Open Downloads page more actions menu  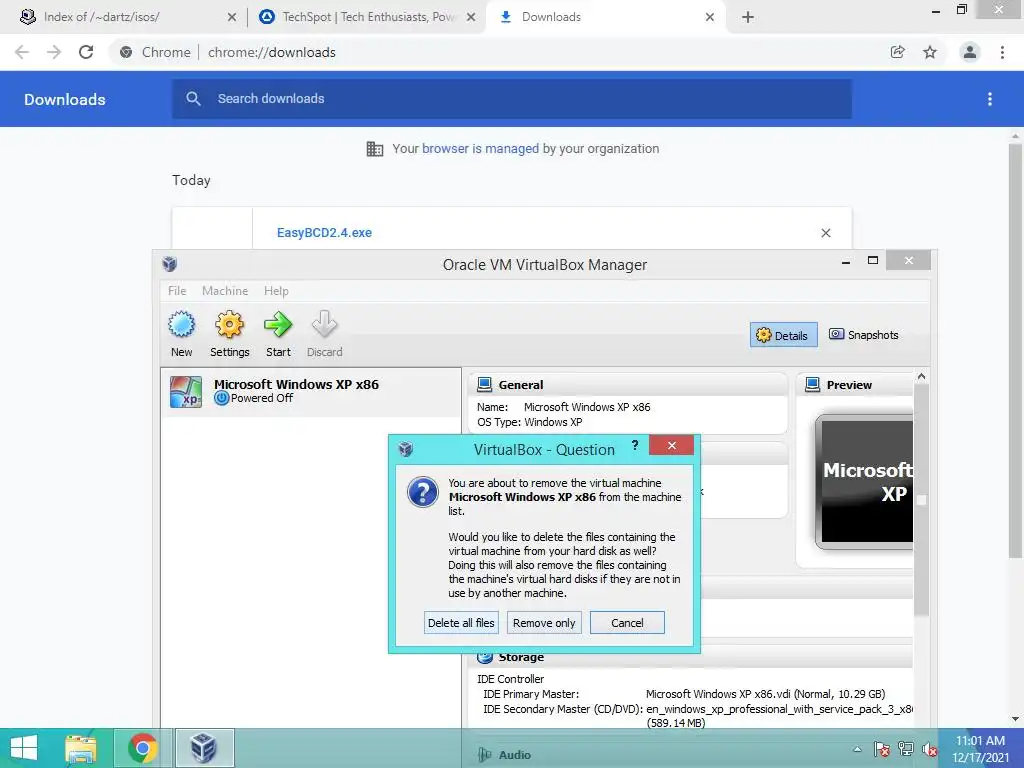[990, 99]
